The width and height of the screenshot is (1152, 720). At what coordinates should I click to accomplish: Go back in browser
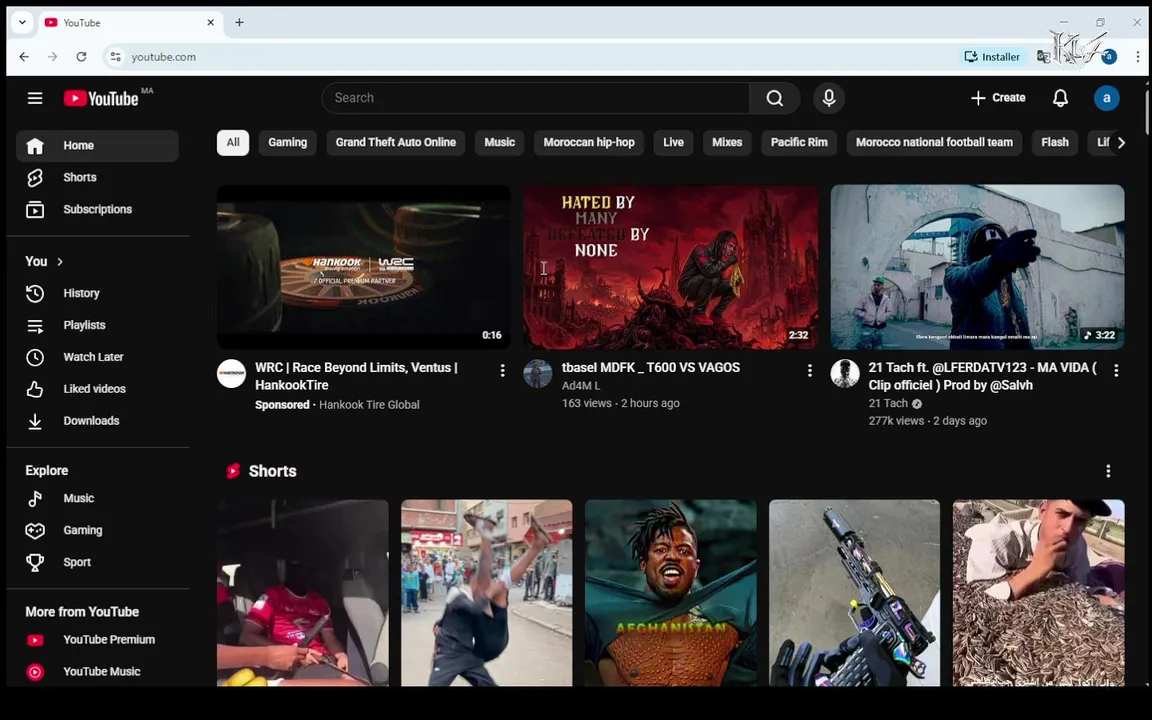pos(24,57)
